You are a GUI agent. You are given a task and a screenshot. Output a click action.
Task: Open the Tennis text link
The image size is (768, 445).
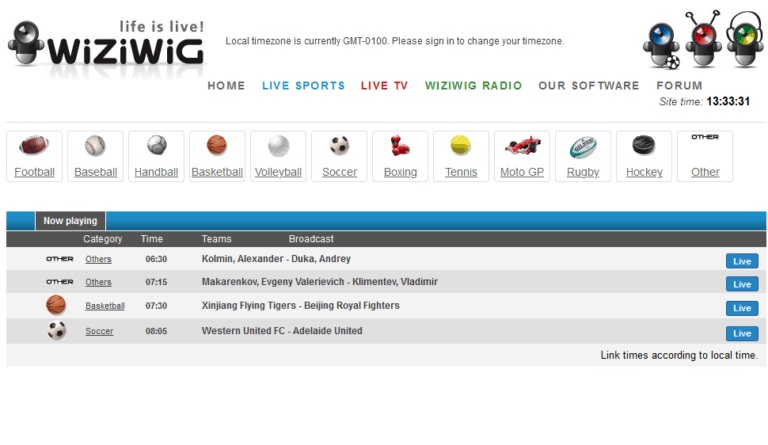tap(461, 172)
